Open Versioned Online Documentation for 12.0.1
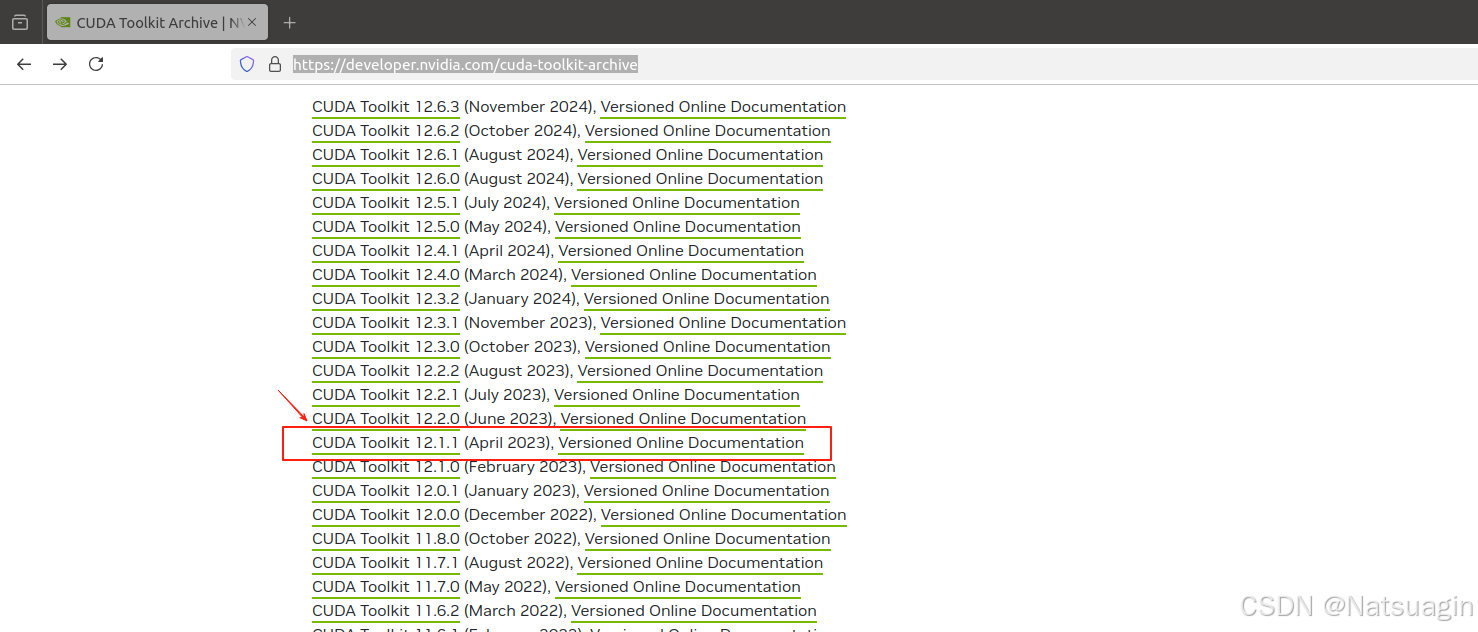The width and height of the screenshot is (1478, 632). [x=707, y=491]
